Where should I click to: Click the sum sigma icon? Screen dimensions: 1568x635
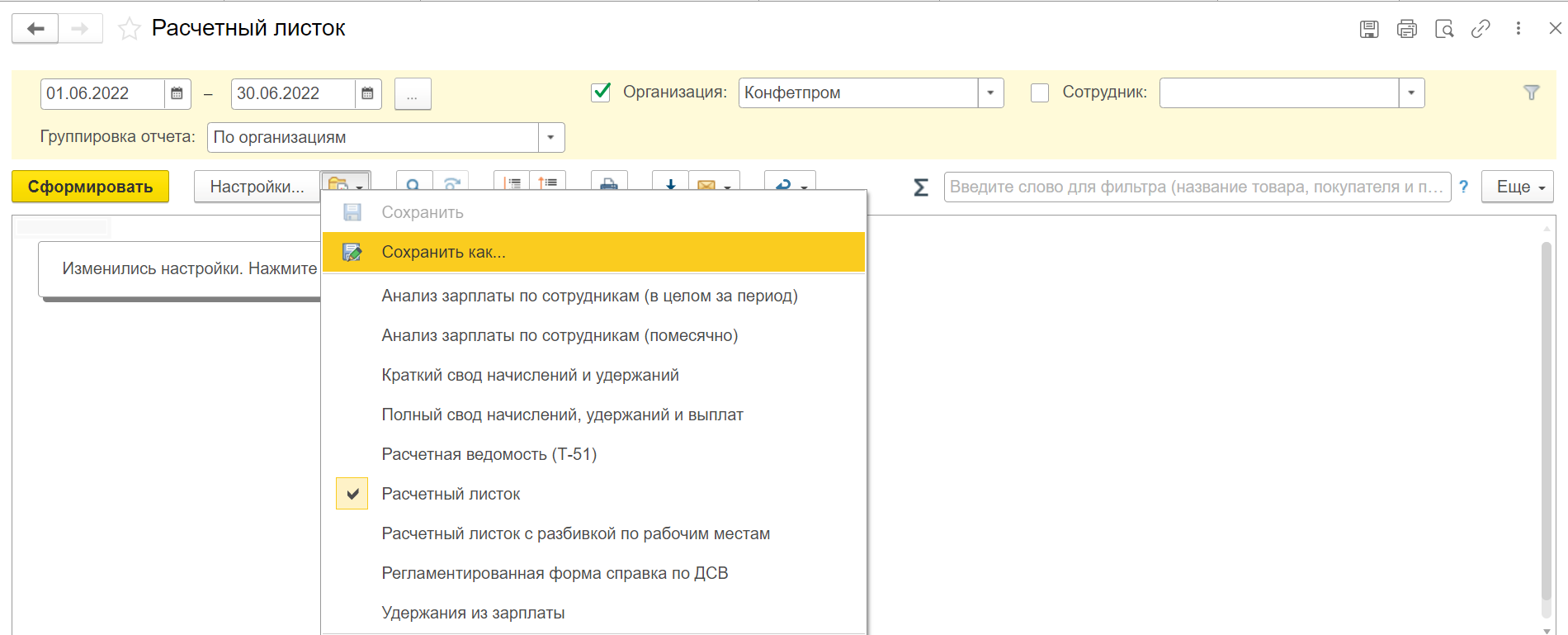click(x=921, y=187)
